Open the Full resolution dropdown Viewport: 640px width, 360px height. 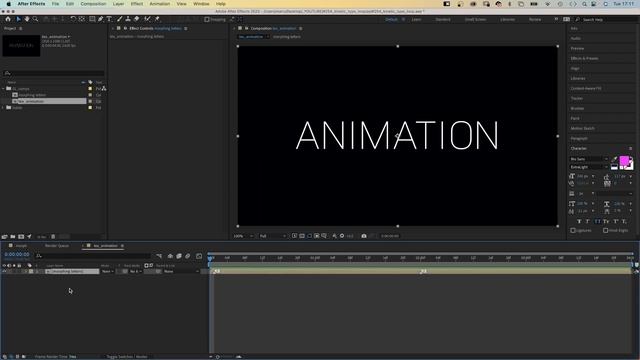(273, 236)
